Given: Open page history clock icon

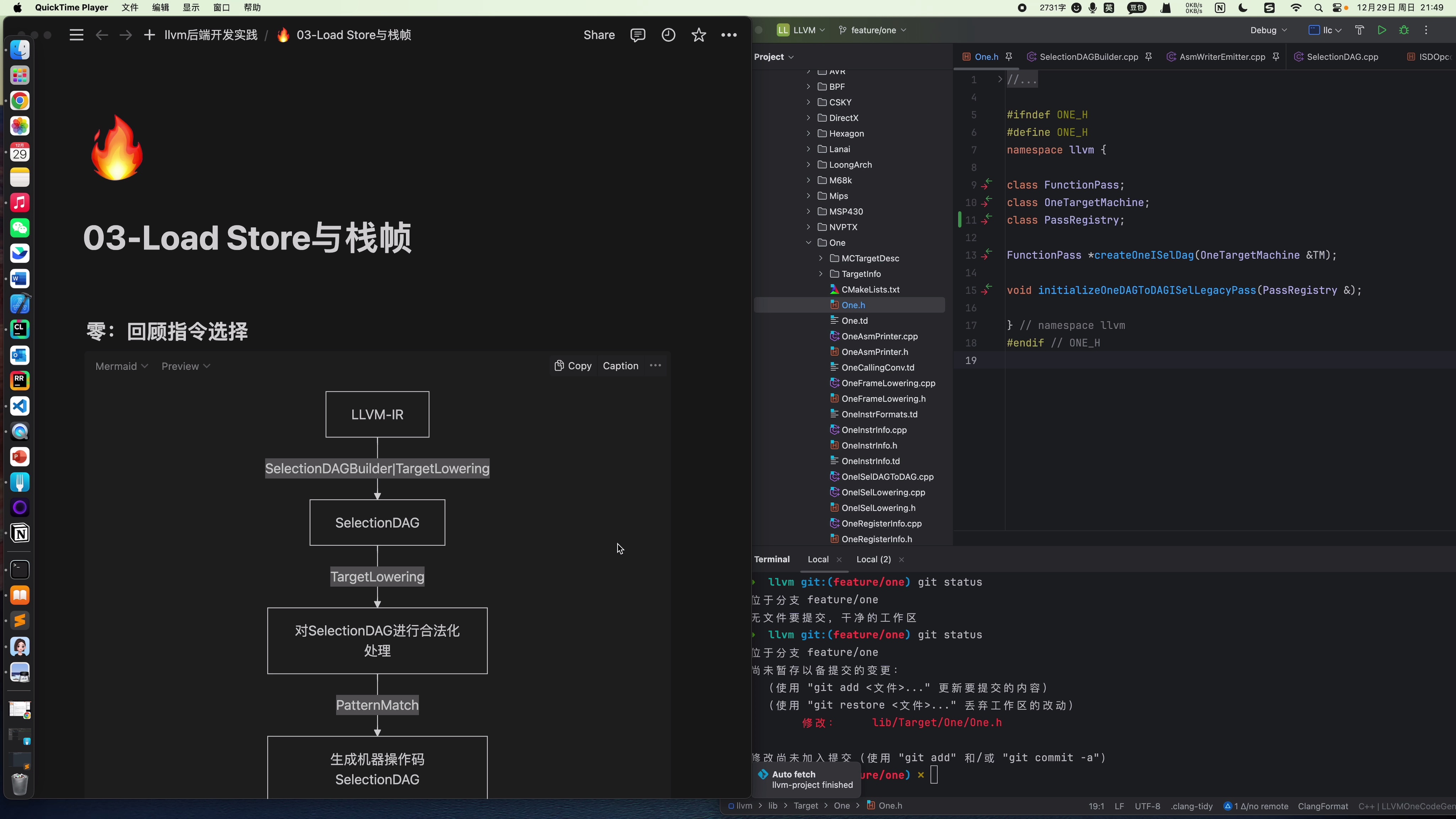Looking at the screenshot, I should click(668, 34).
